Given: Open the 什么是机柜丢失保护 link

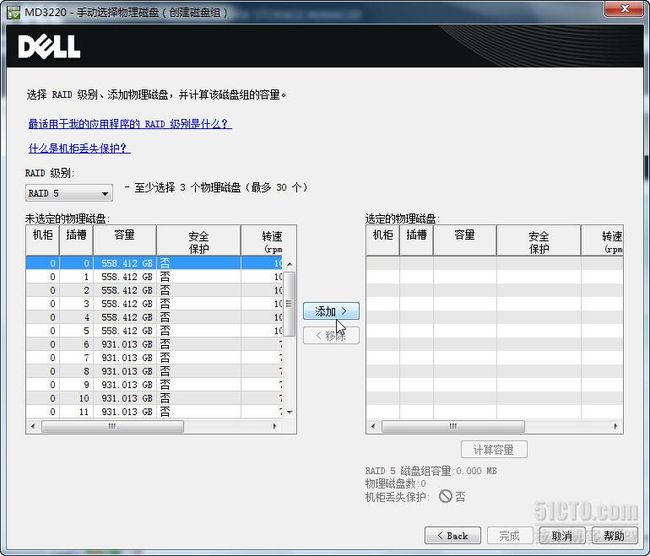Looking at the screenshot, I should [79, 148].
